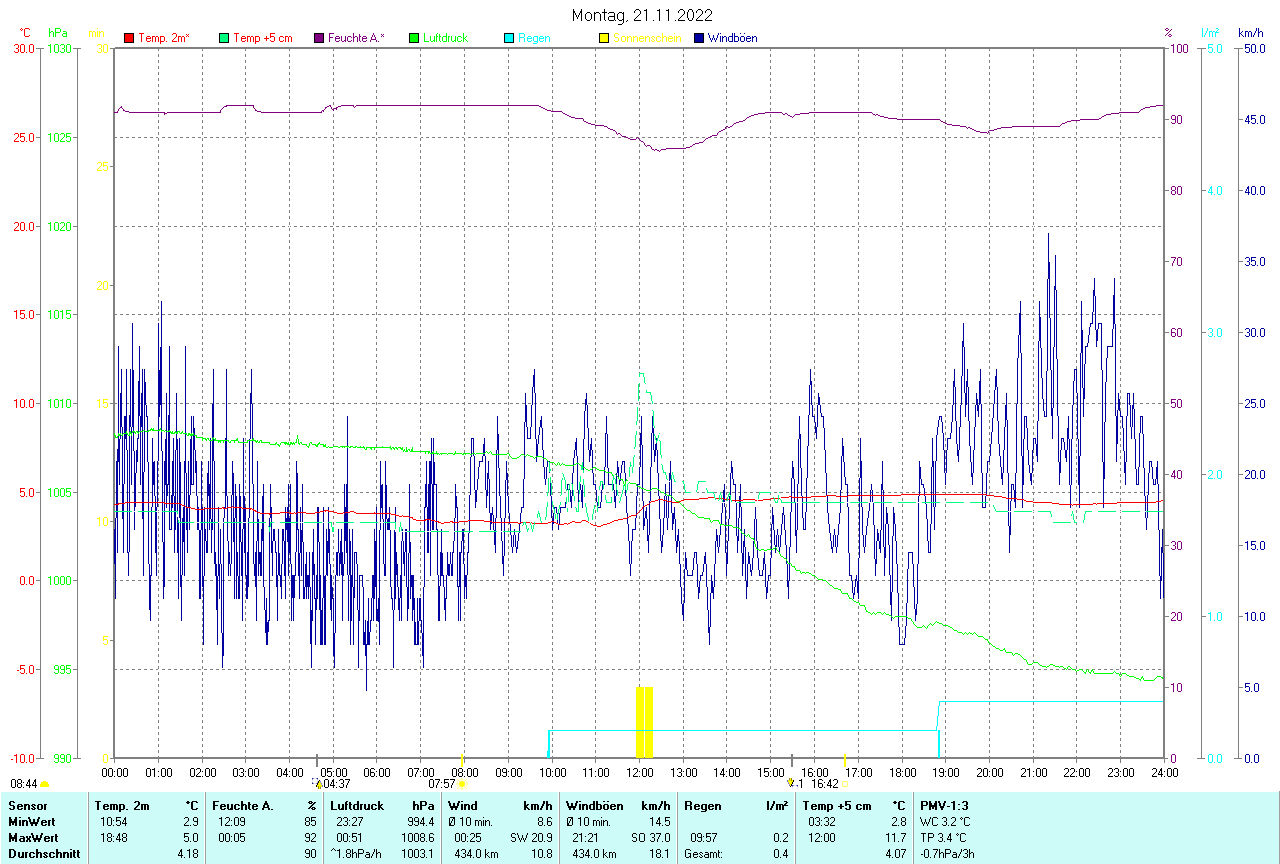The width and height of the screenshot is (1280, 864).
Task: Click the green Luftdruck legend swatch
Action: coord(414,38)
